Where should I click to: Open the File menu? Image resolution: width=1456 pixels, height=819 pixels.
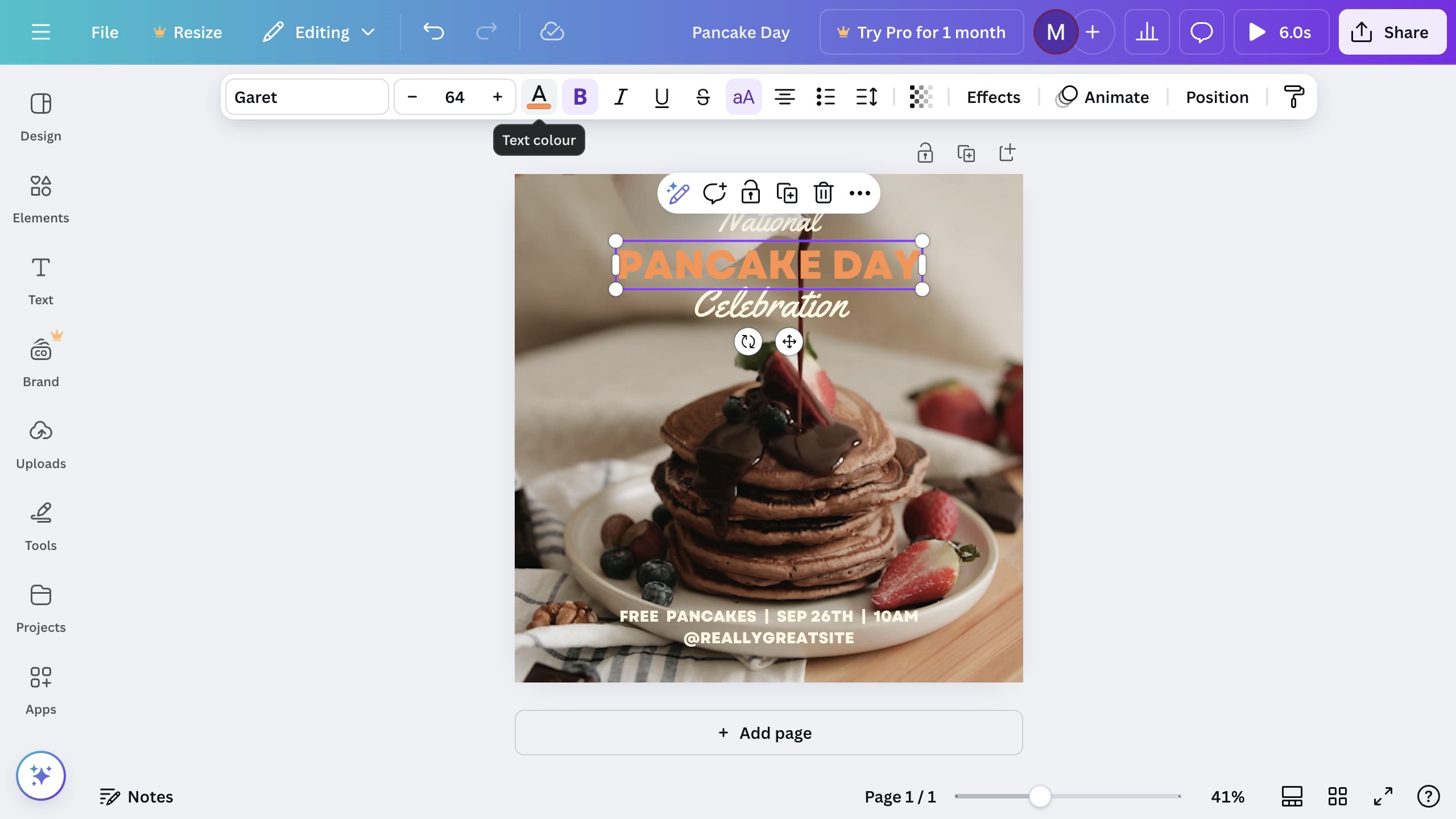[x=105, y=32]
